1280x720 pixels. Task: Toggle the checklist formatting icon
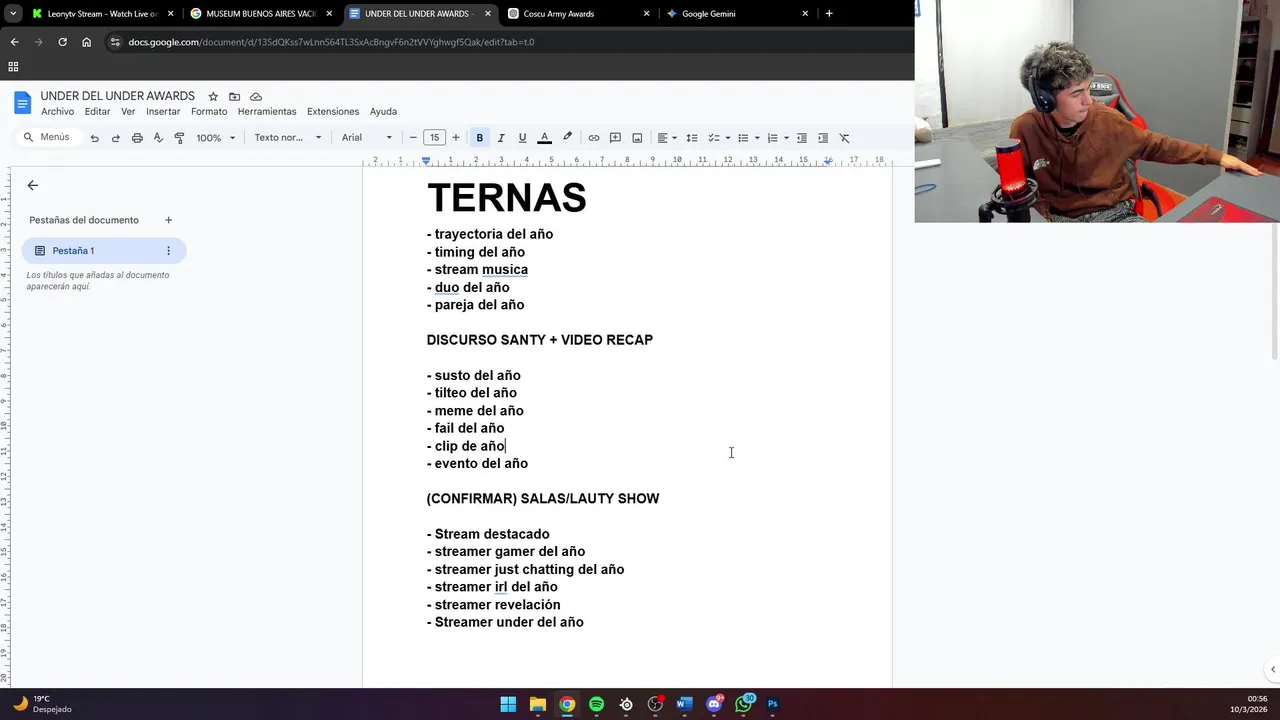tap(713, 138)
